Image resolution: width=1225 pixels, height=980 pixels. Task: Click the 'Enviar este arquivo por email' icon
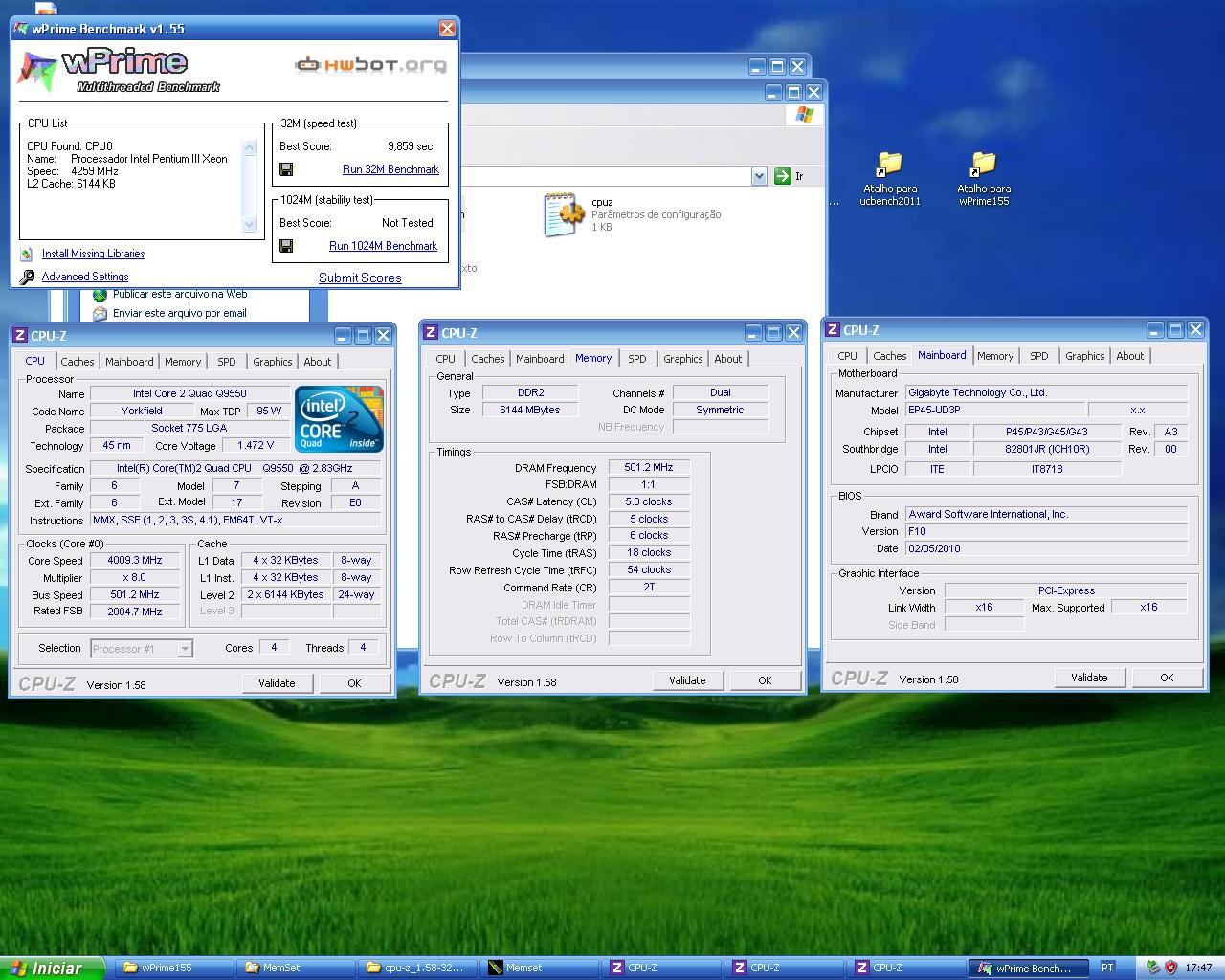(x=100, y=313)
